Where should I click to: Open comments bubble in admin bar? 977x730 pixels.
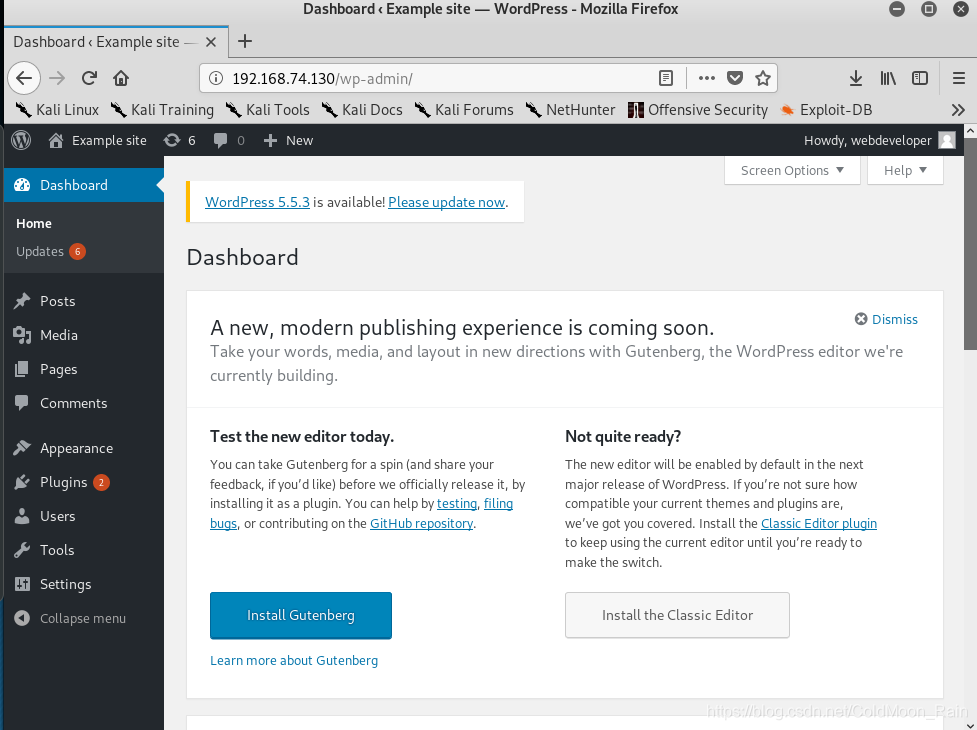[x=229, y=140]
